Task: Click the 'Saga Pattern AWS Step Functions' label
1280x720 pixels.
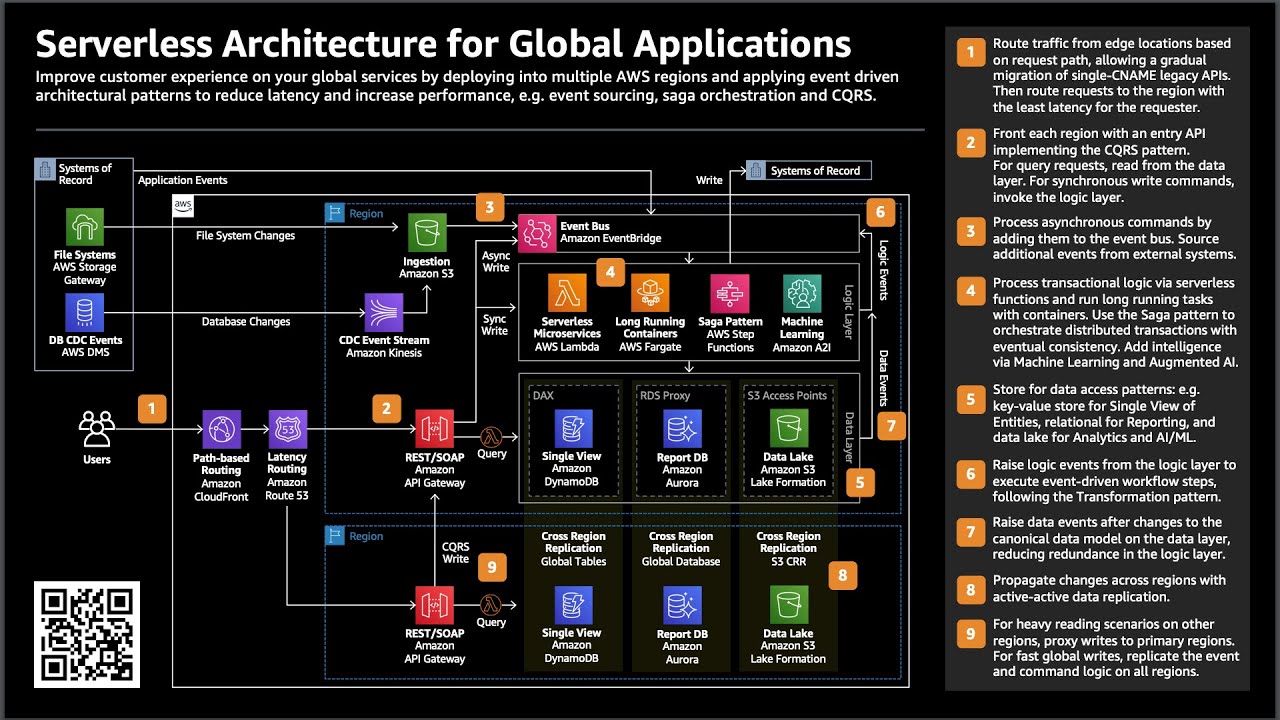Action: click(x=730, y=335)
